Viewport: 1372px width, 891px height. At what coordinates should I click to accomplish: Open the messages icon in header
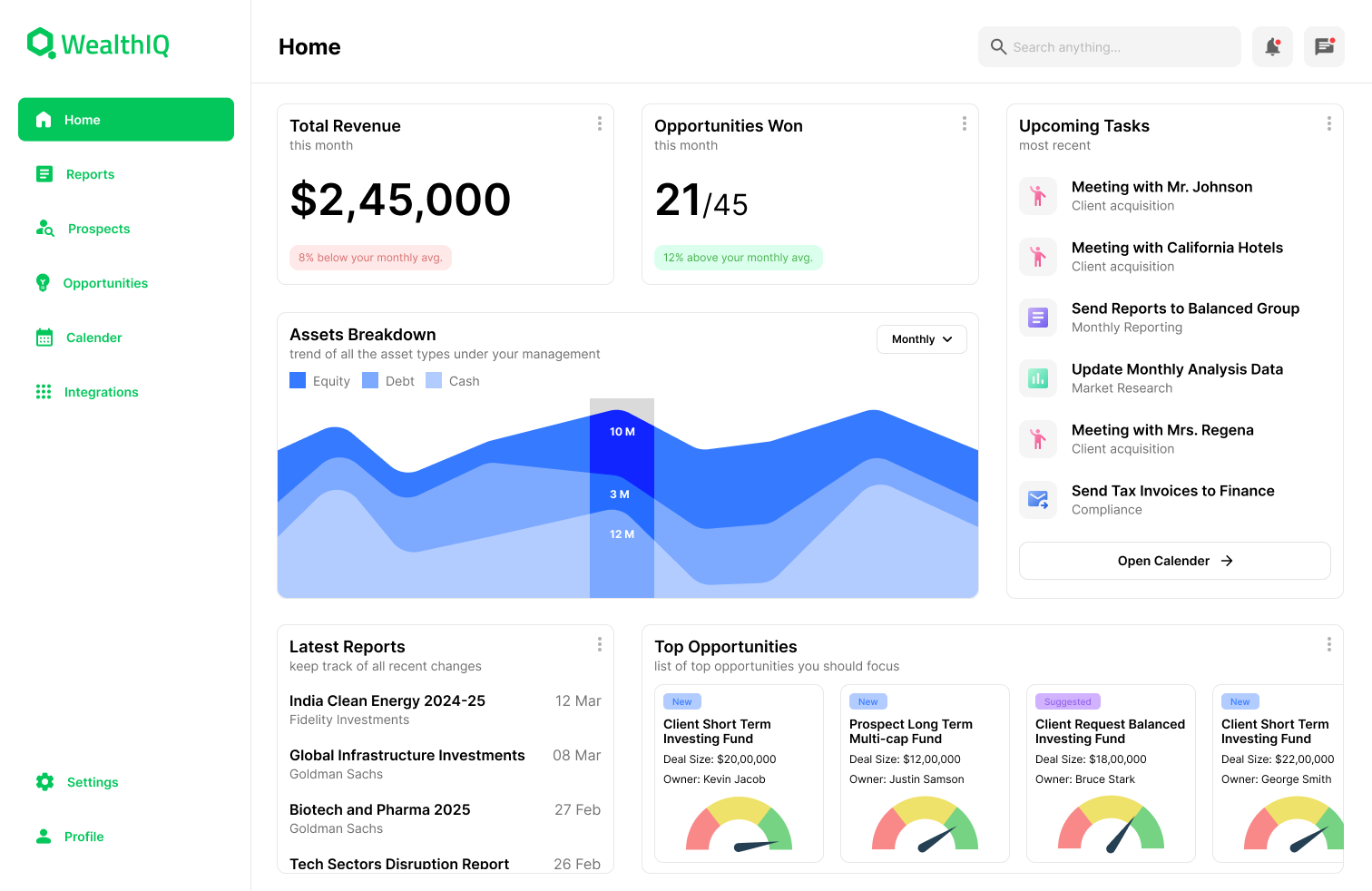(x=1324, y=46)
